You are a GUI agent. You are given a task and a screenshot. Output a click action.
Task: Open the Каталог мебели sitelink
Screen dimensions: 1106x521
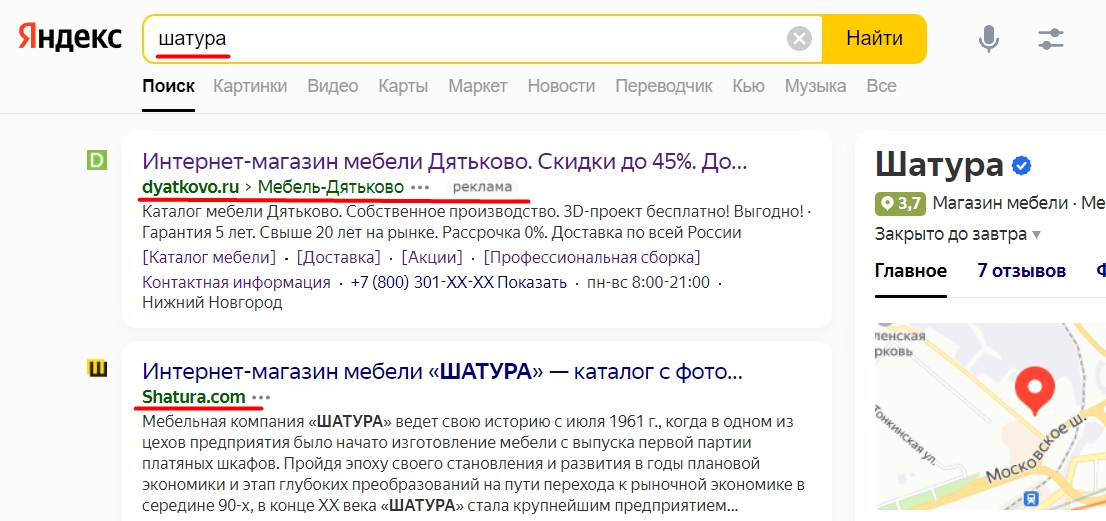(209, 257)
